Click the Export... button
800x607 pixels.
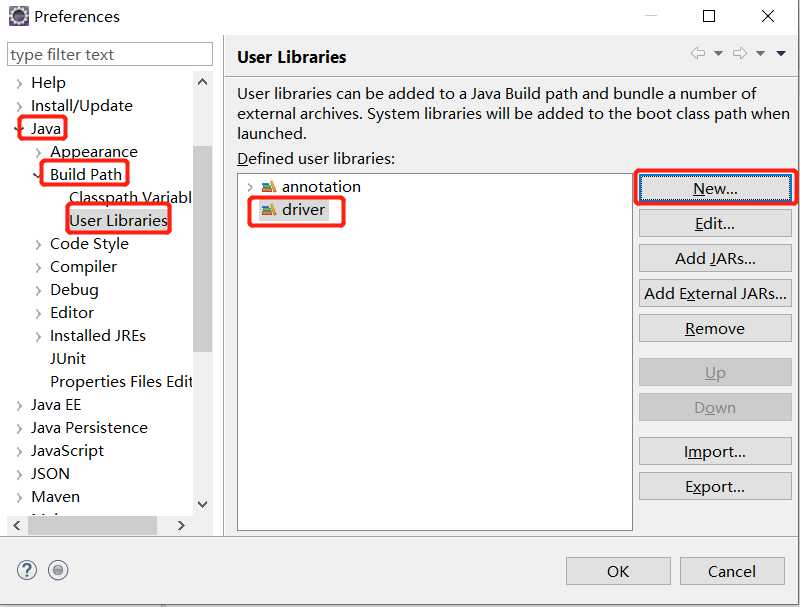[x=715, y=487]
